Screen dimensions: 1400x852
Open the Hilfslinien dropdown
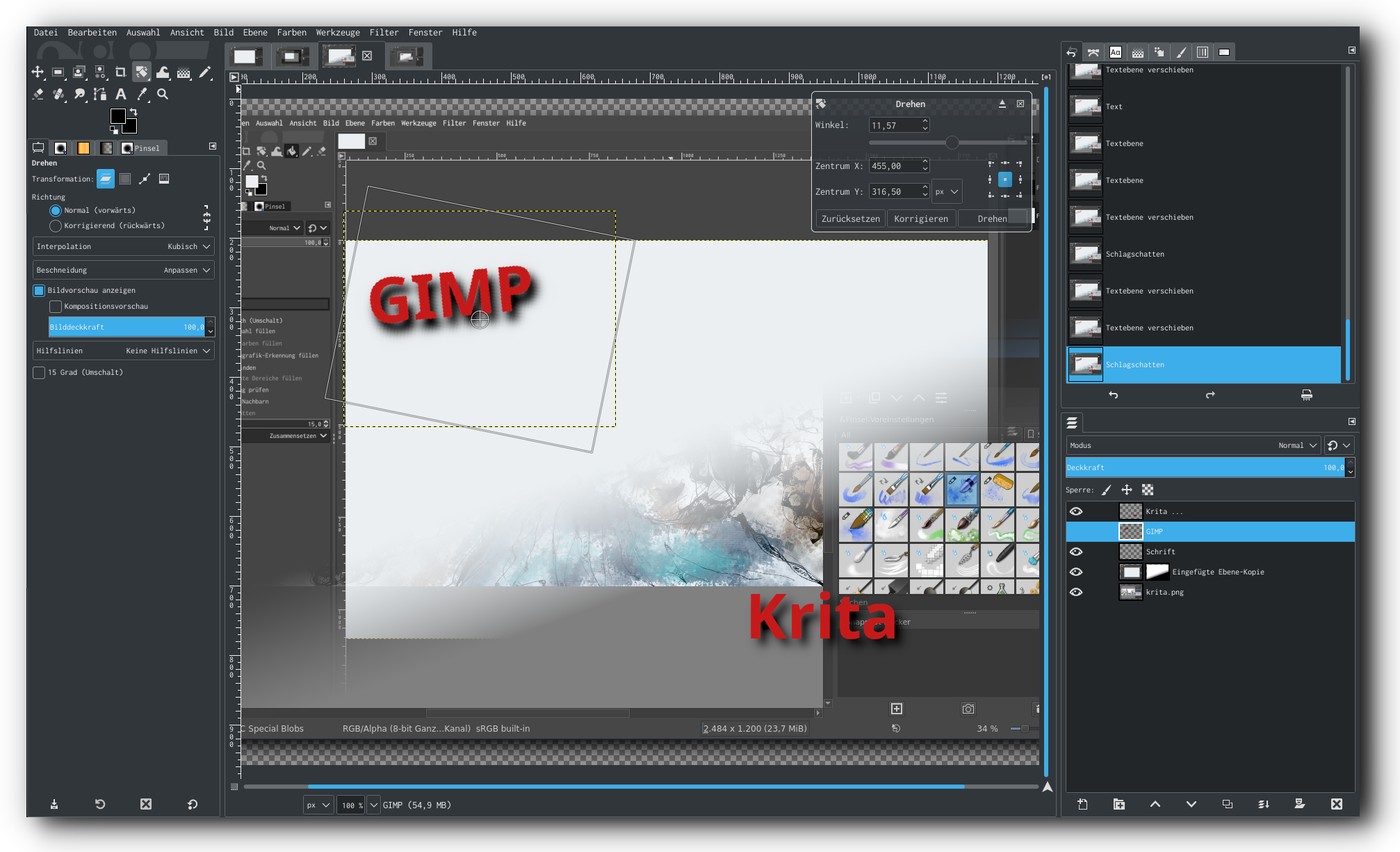pos(123,351)
